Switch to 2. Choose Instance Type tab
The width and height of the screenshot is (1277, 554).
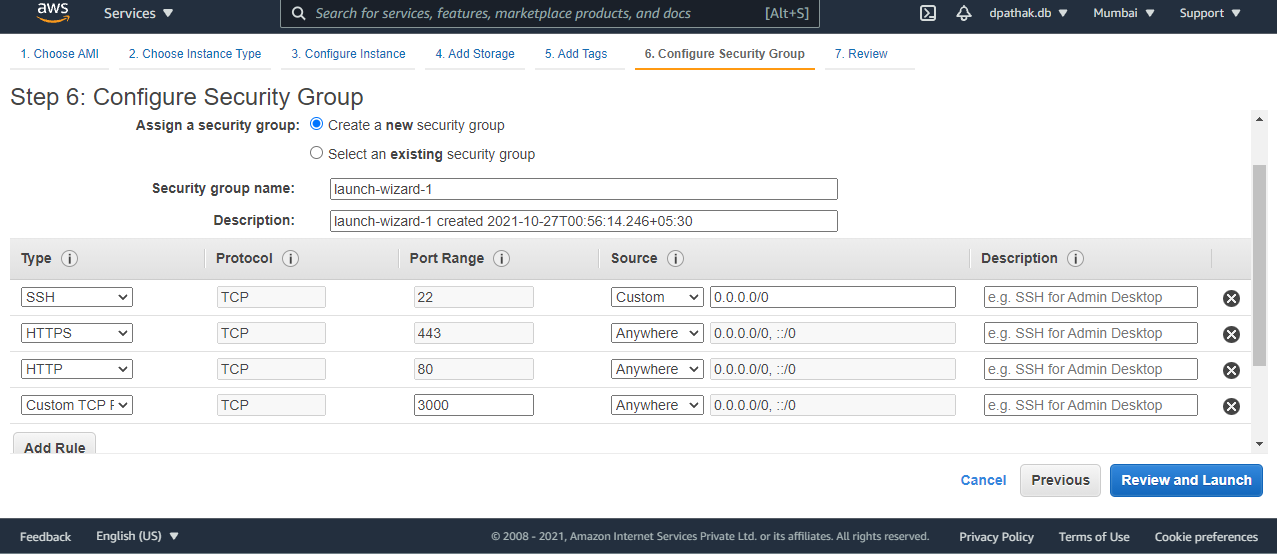(195, 54)
